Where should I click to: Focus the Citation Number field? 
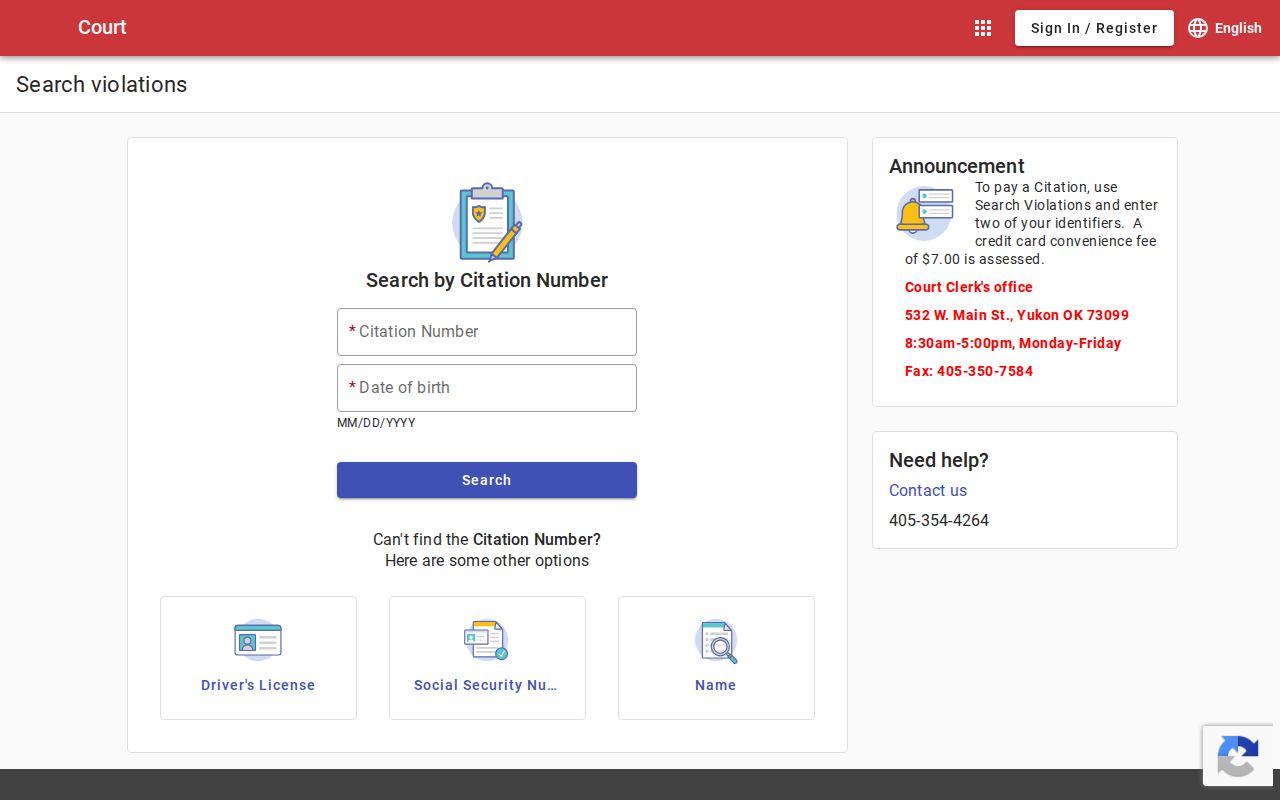[487, 332]
